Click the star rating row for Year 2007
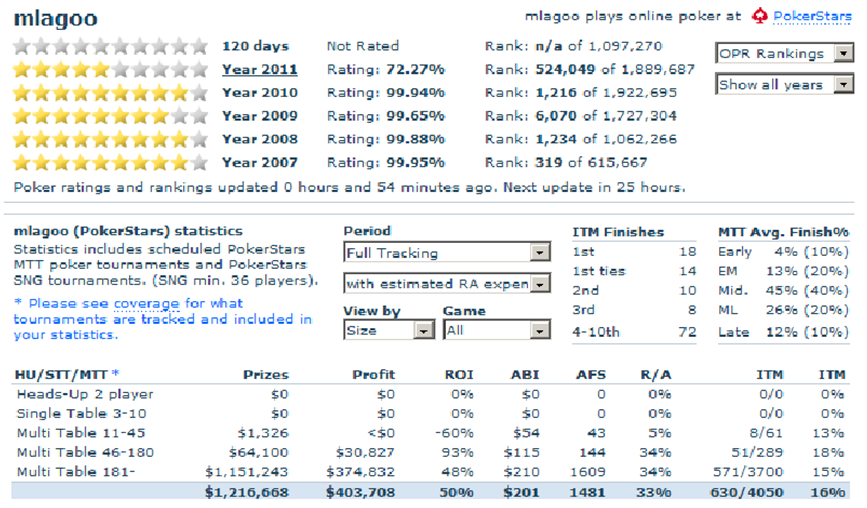867x508 pixels. 111,162
